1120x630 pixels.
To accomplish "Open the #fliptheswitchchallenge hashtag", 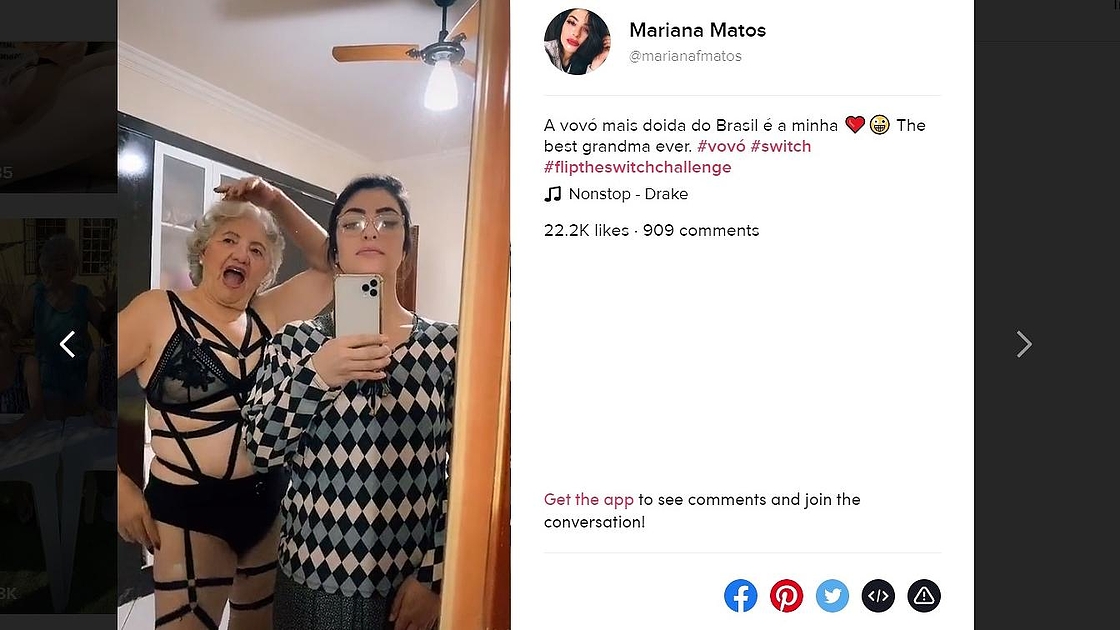I will (638, 167).
